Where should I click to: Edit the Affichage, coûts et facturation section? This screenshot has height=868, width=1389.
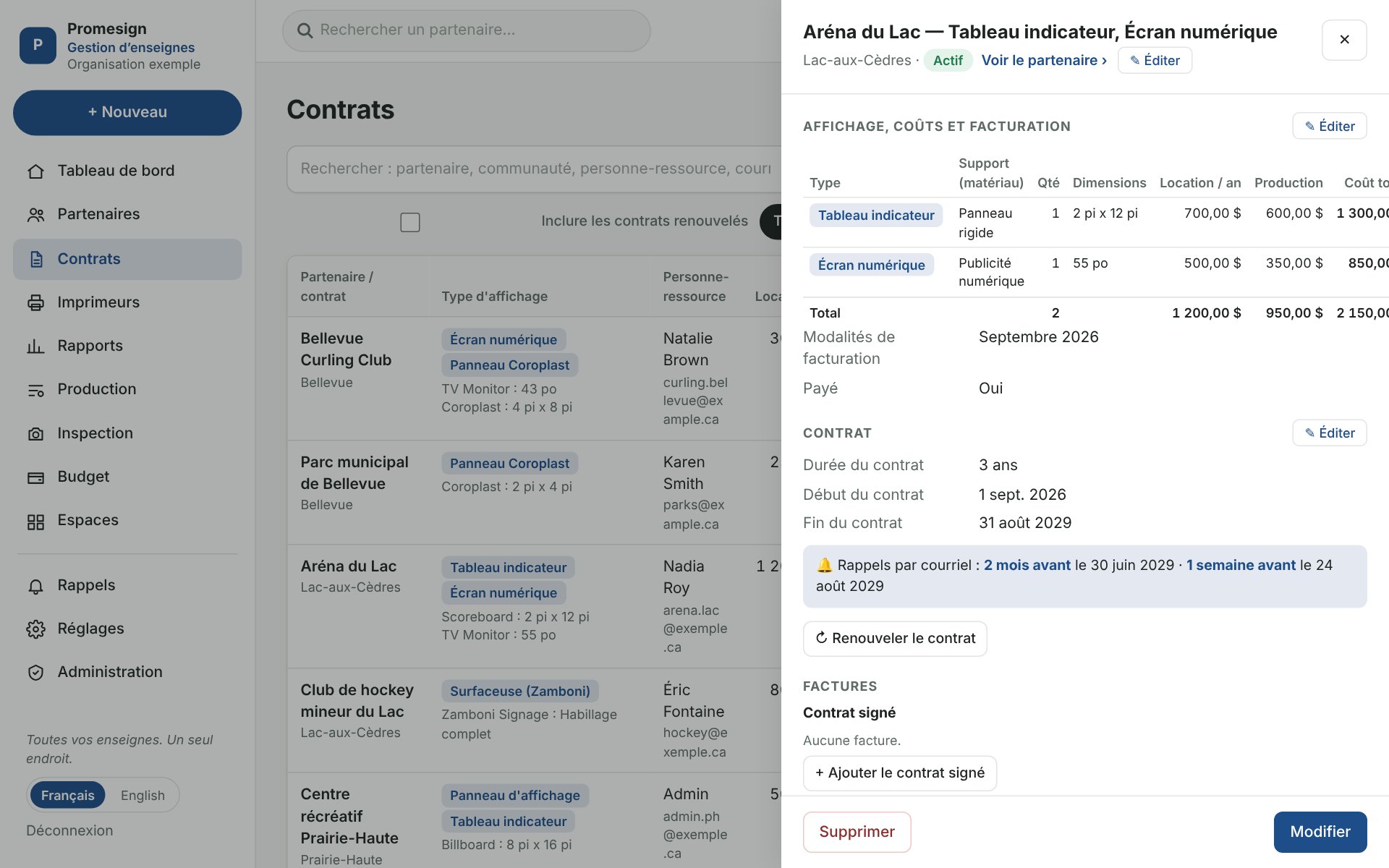(x=1330, y=126)
